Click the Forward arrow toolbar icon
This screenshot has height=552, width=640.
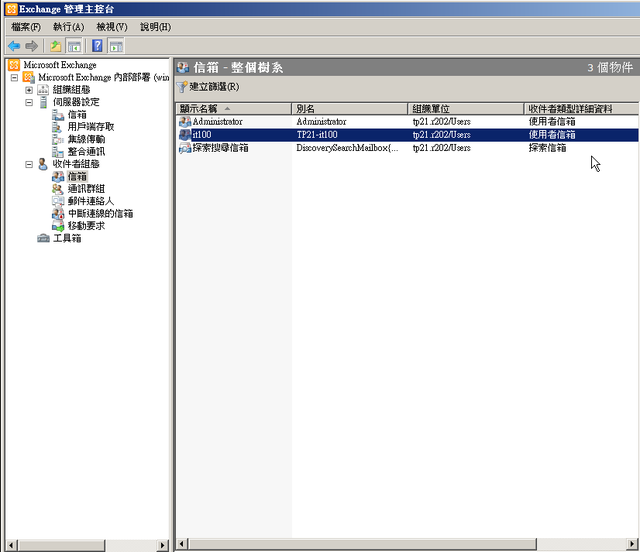click(31, 46)
